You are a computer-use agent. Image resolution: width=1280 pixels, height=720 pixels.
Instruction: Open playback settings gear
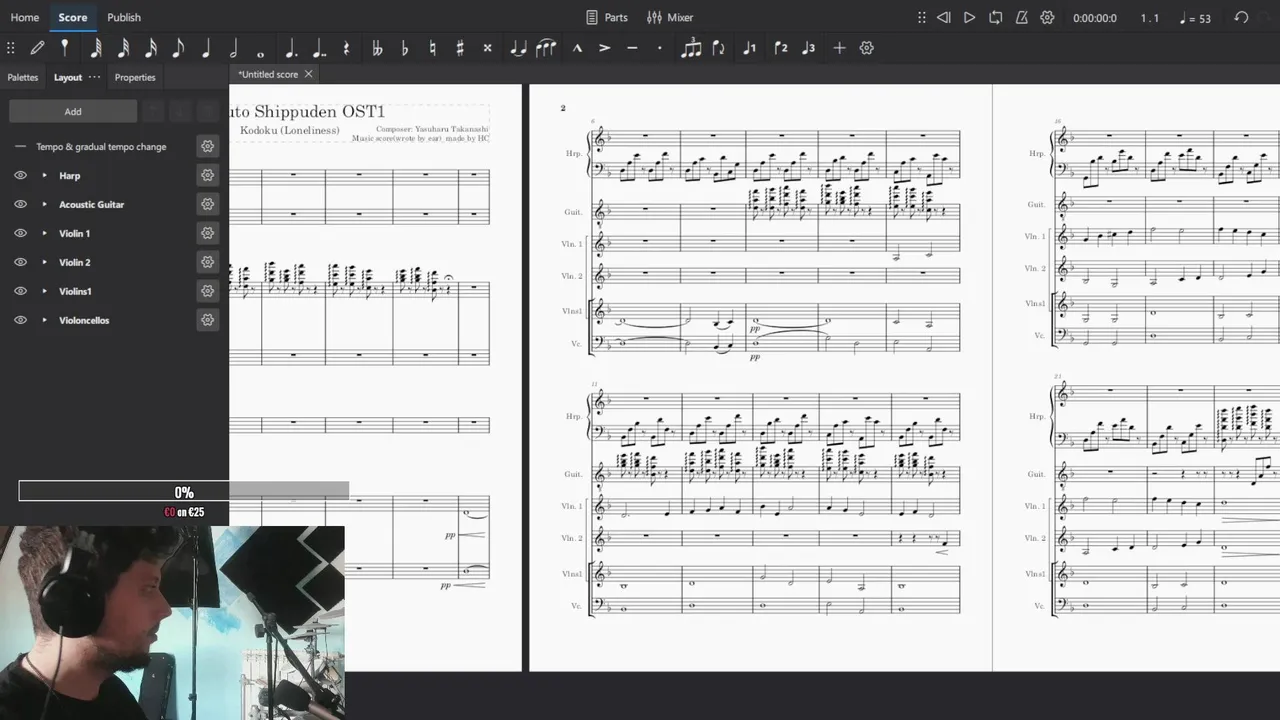click(1047, 17)
